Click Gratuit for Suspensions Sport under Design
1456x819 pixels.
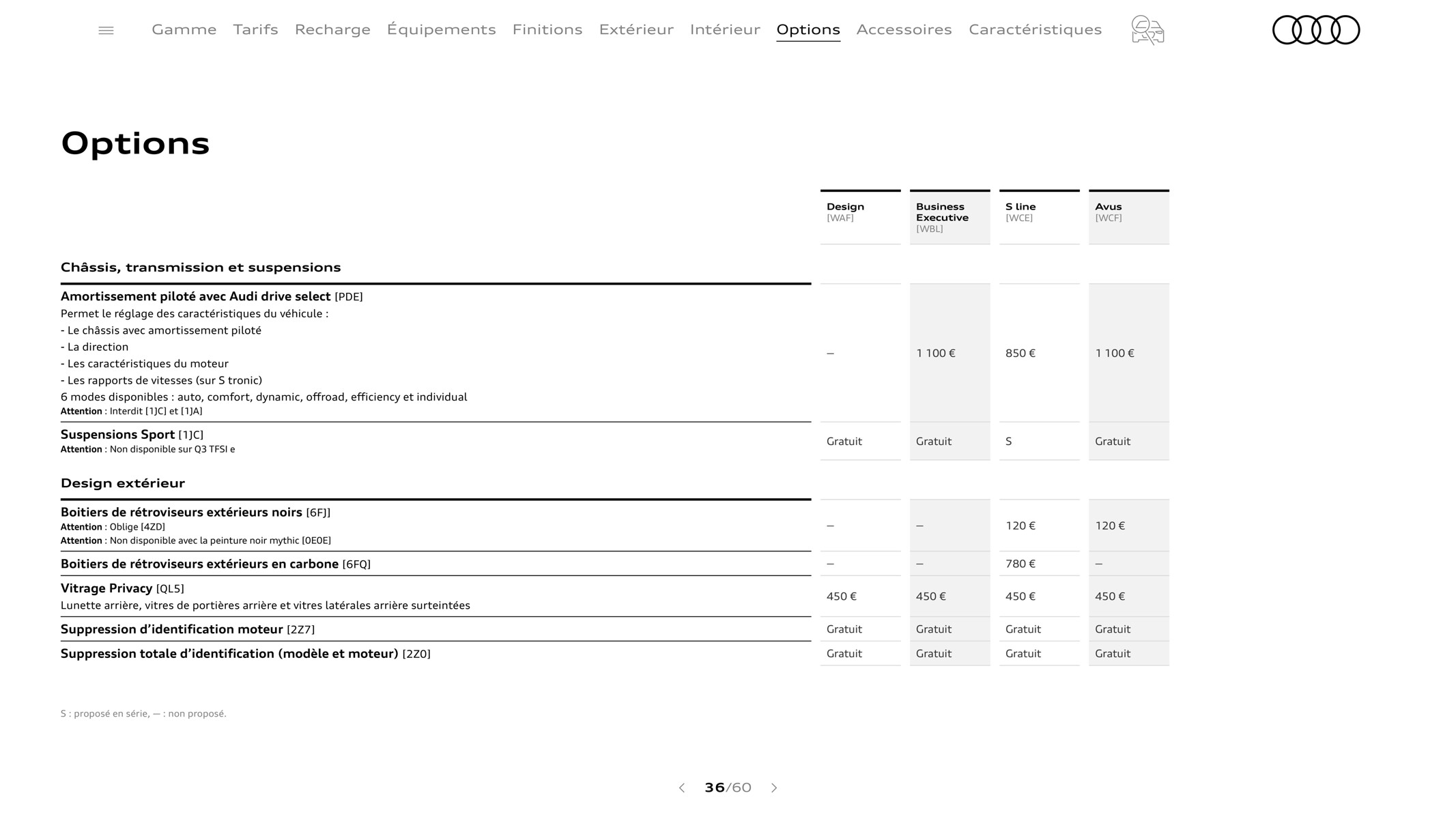[844, 442]
